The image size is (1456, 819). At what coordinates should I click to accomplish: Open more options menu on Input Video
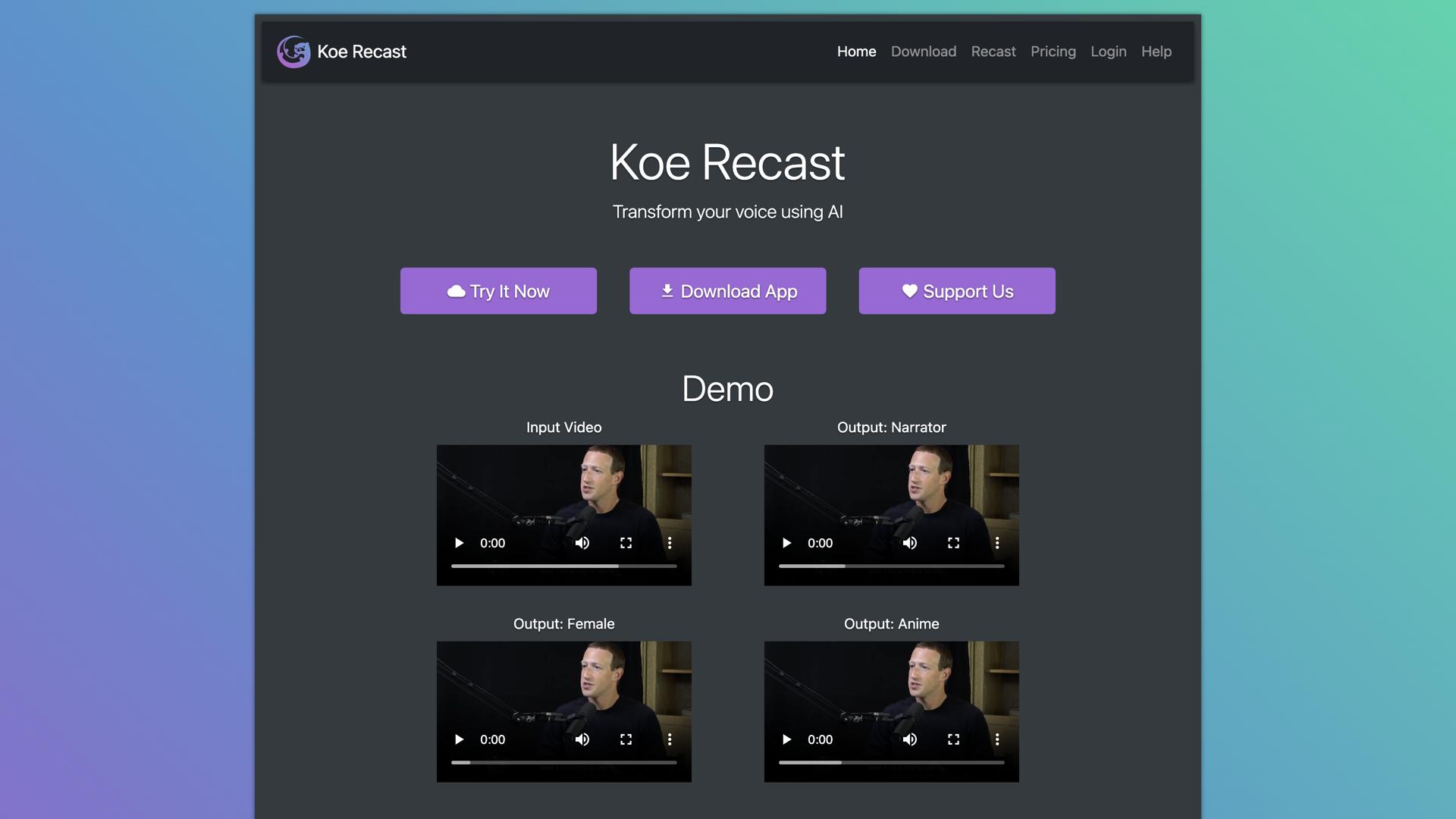pos(670,542)
